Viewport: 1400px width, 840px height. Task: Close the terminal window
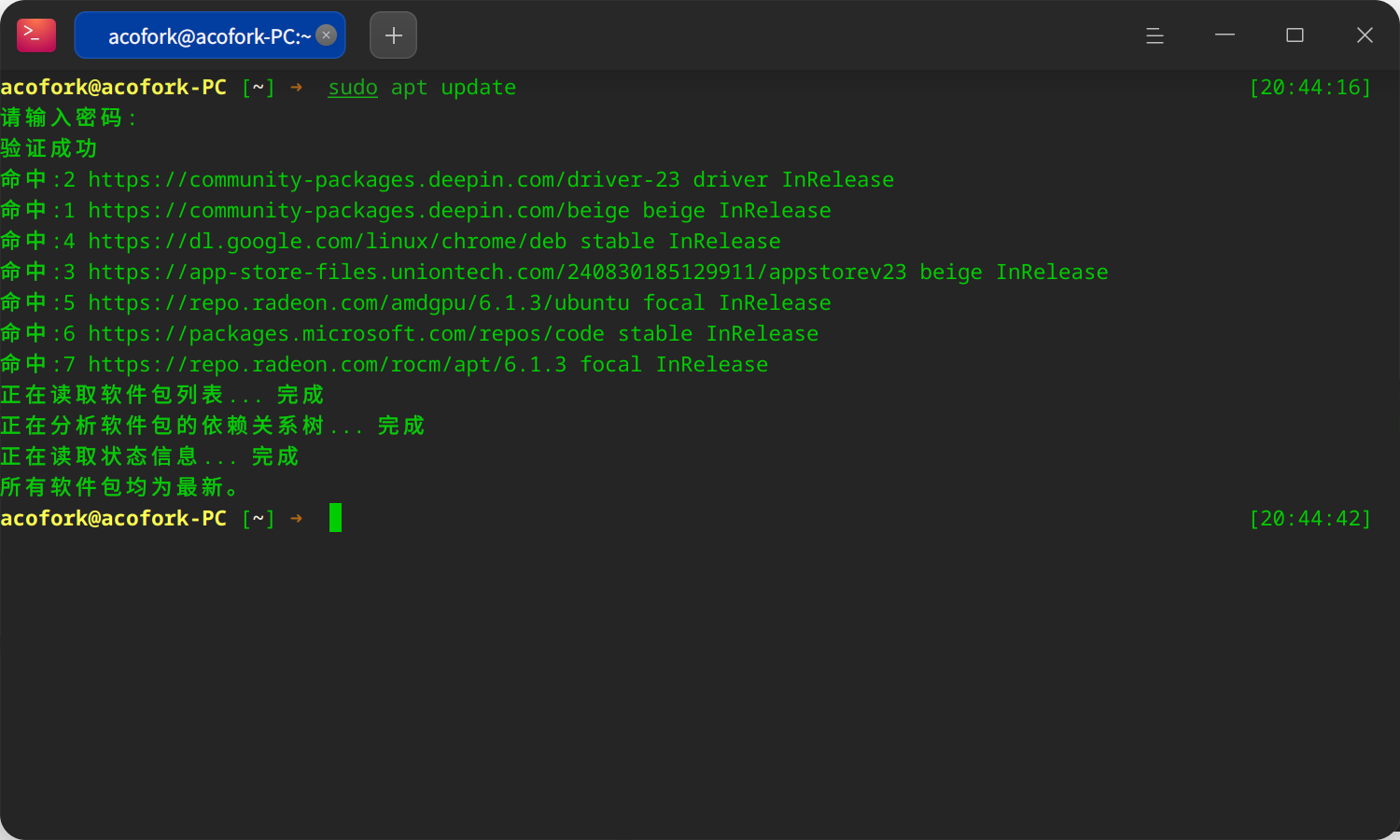point(1365,35)
